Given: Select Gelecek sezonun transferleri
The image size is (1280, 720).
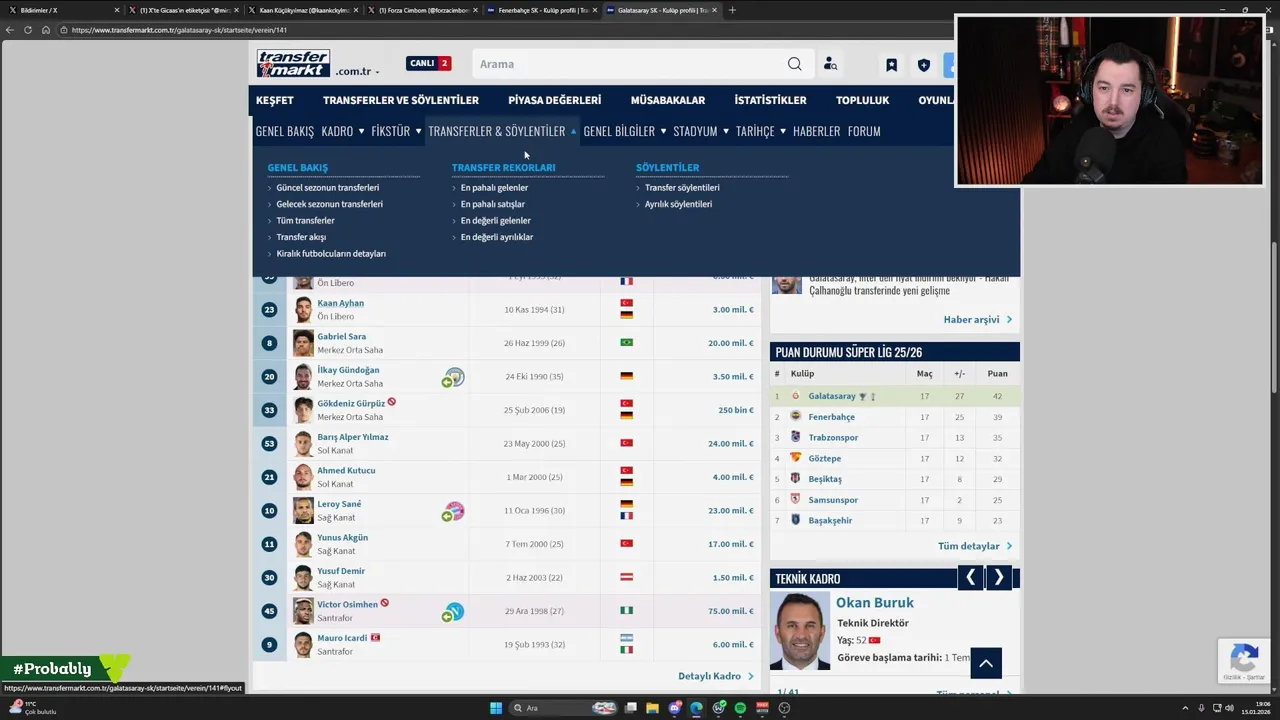Looking at the screenshot, I should tap(330, 204).
